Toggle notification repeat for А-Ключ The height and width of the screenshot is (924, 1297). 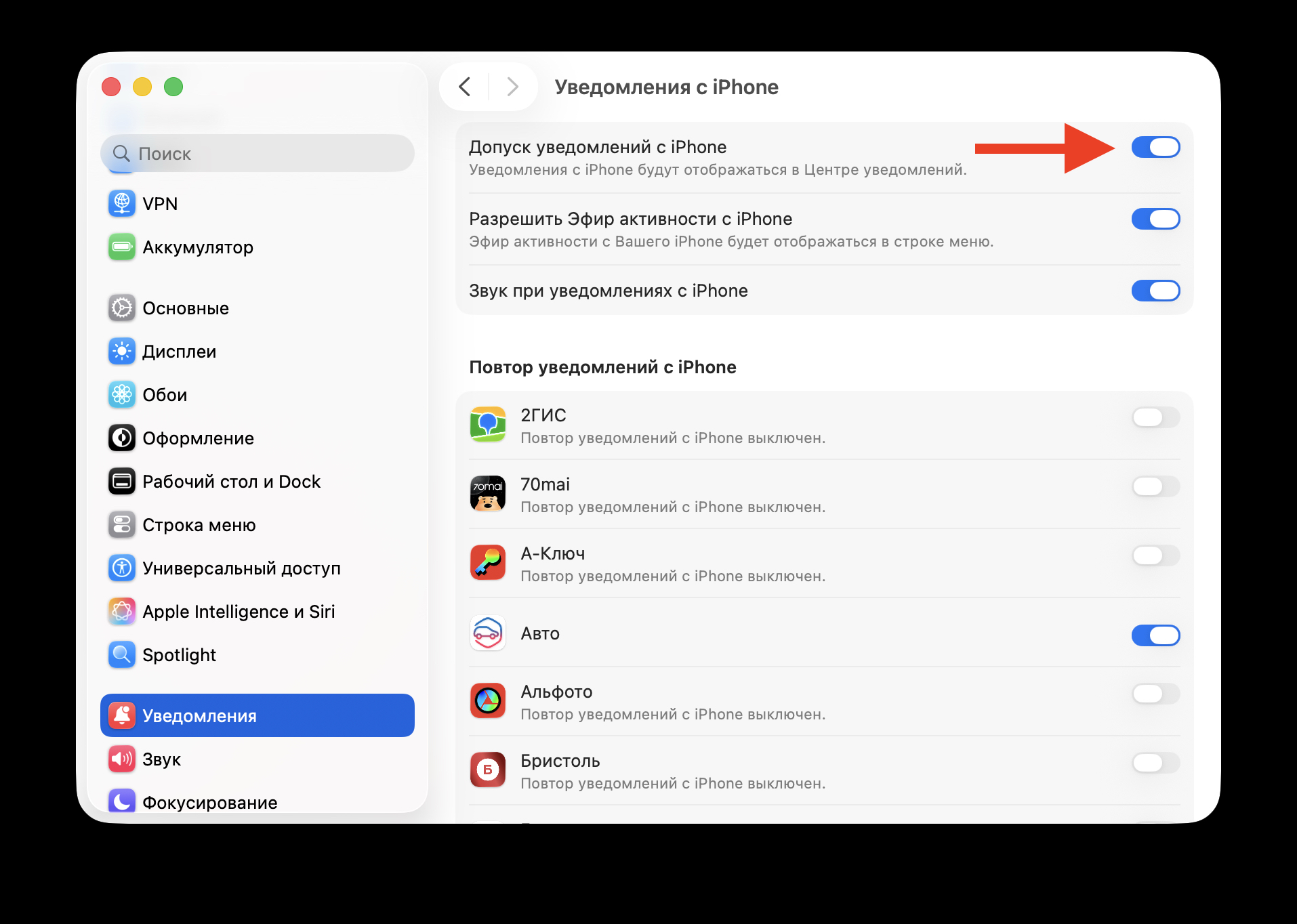[x=1155, y=555]
